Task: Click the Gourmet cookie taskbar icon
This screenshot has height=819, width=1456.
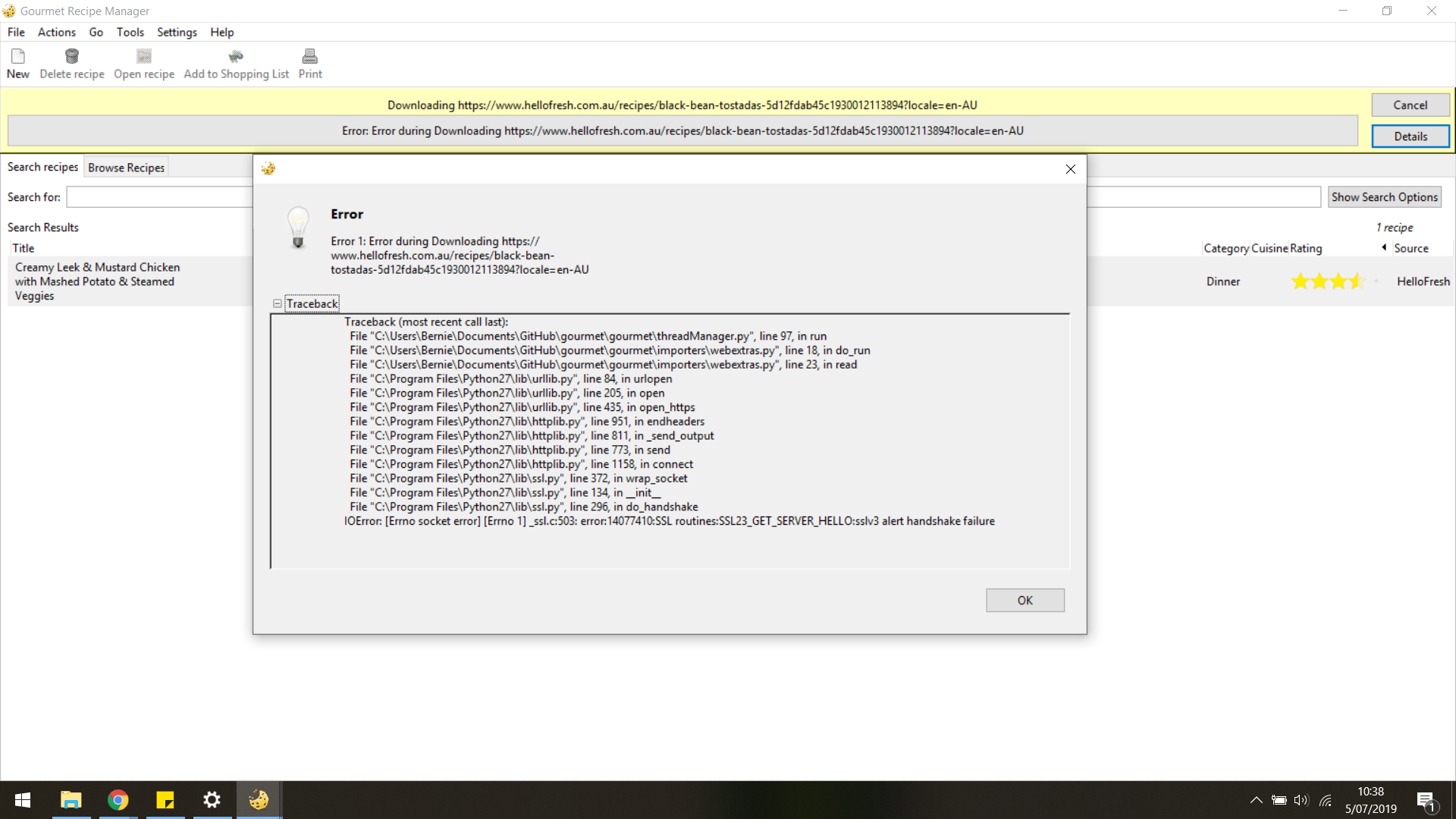Action: tap(259, 800)
